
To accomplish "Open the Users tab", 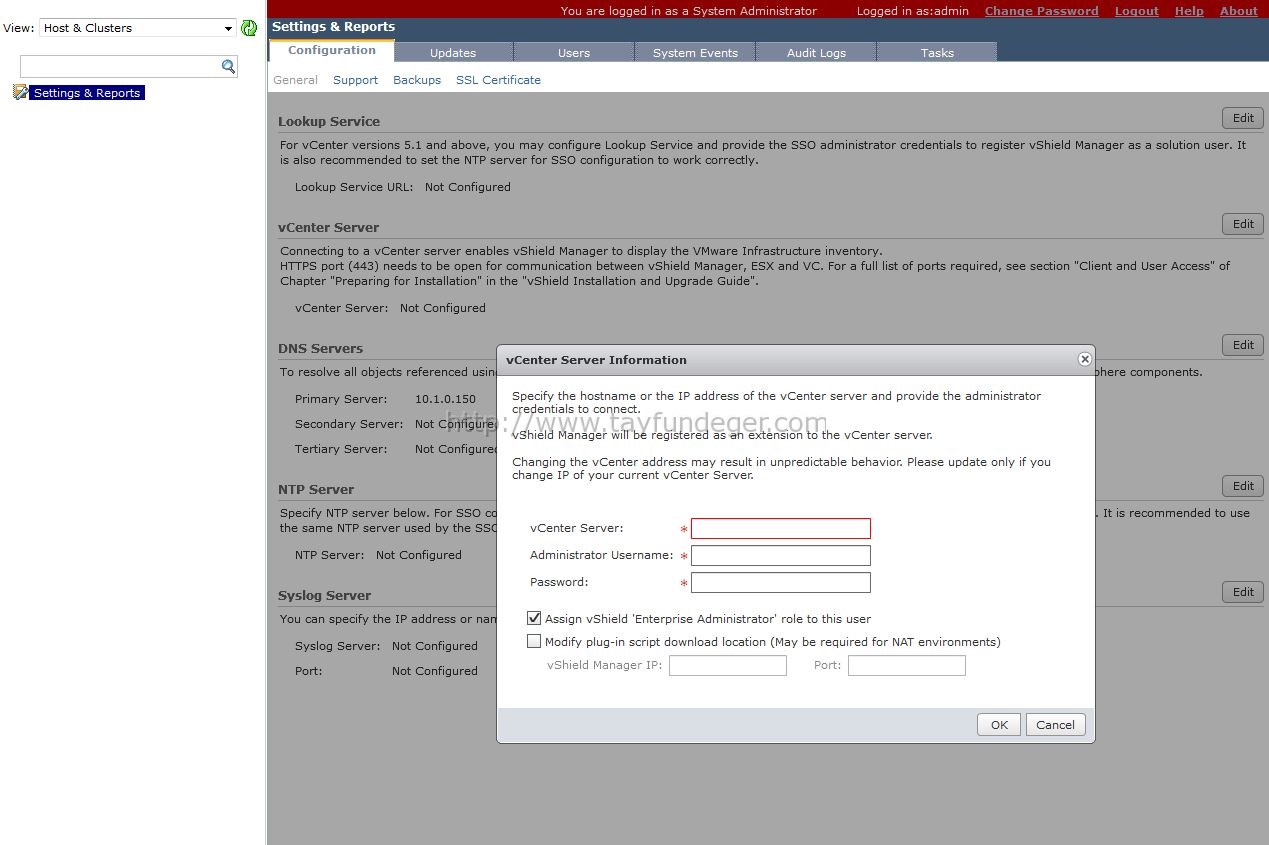I will pyautogui.click(x=574, y=52).
